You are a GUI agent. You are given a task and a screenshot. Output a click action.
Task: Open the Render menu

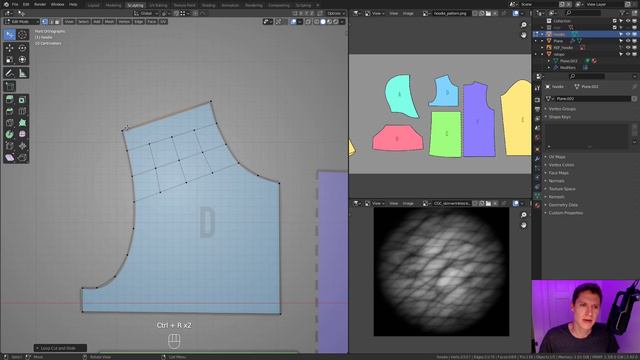click(x=40, y=4)
